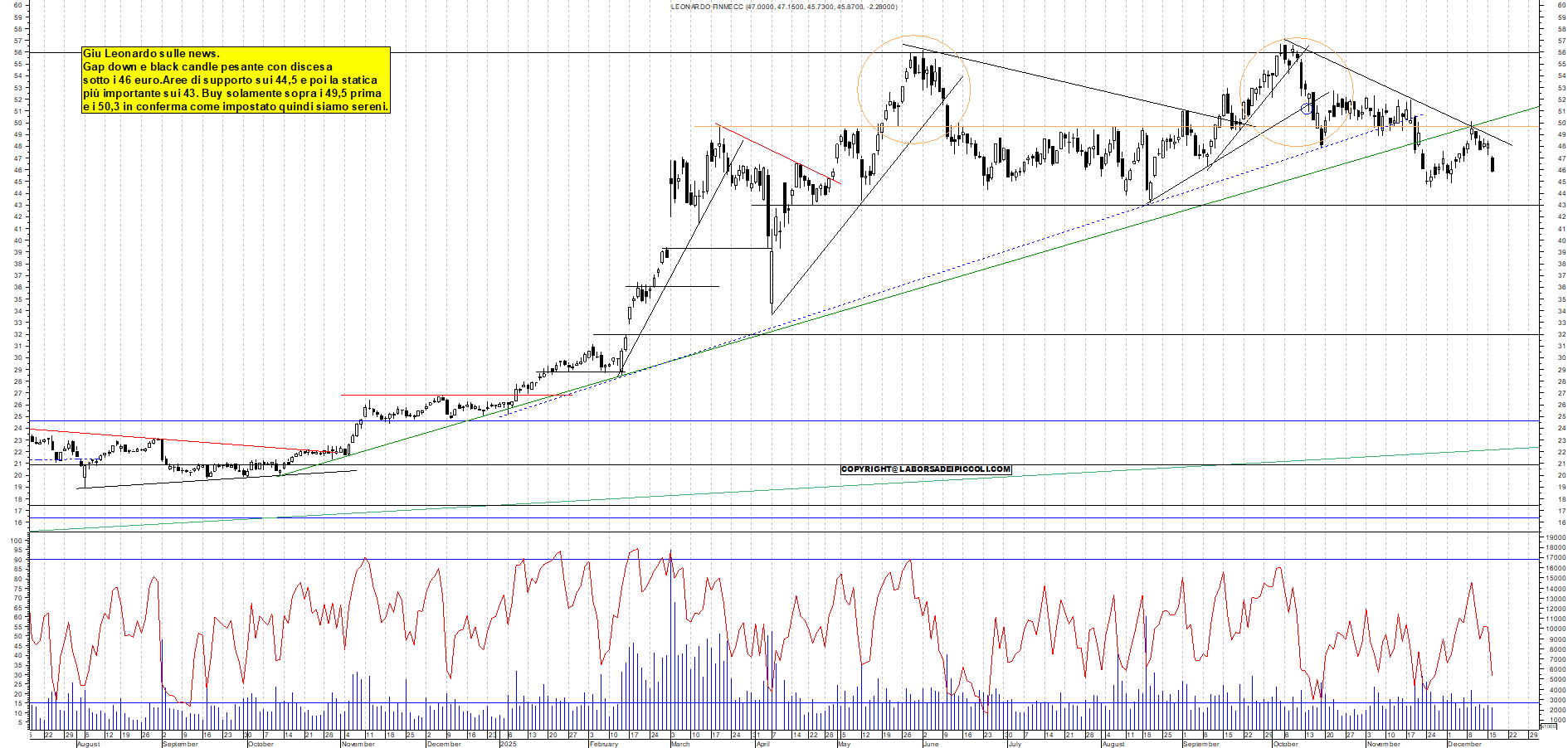1568x748 pixels.
Task: Click the small blue circle near October candles
Action: [1307, 109]
